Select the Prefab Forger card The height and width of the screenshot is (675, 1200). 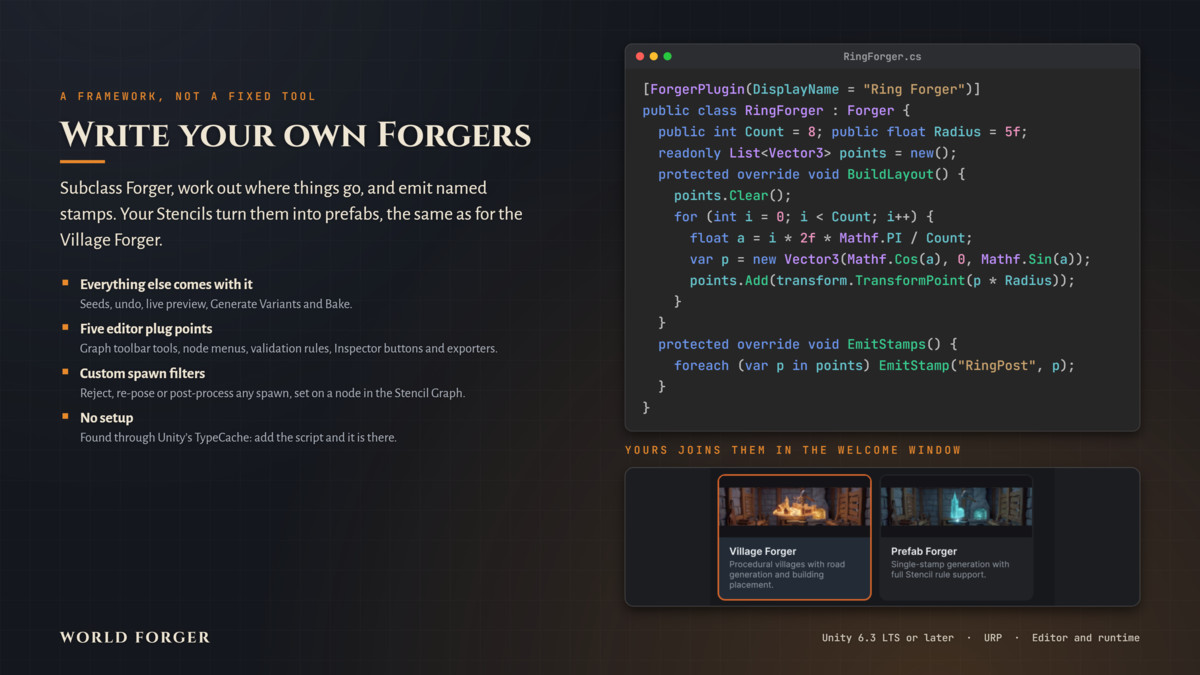tap(956, 537)
